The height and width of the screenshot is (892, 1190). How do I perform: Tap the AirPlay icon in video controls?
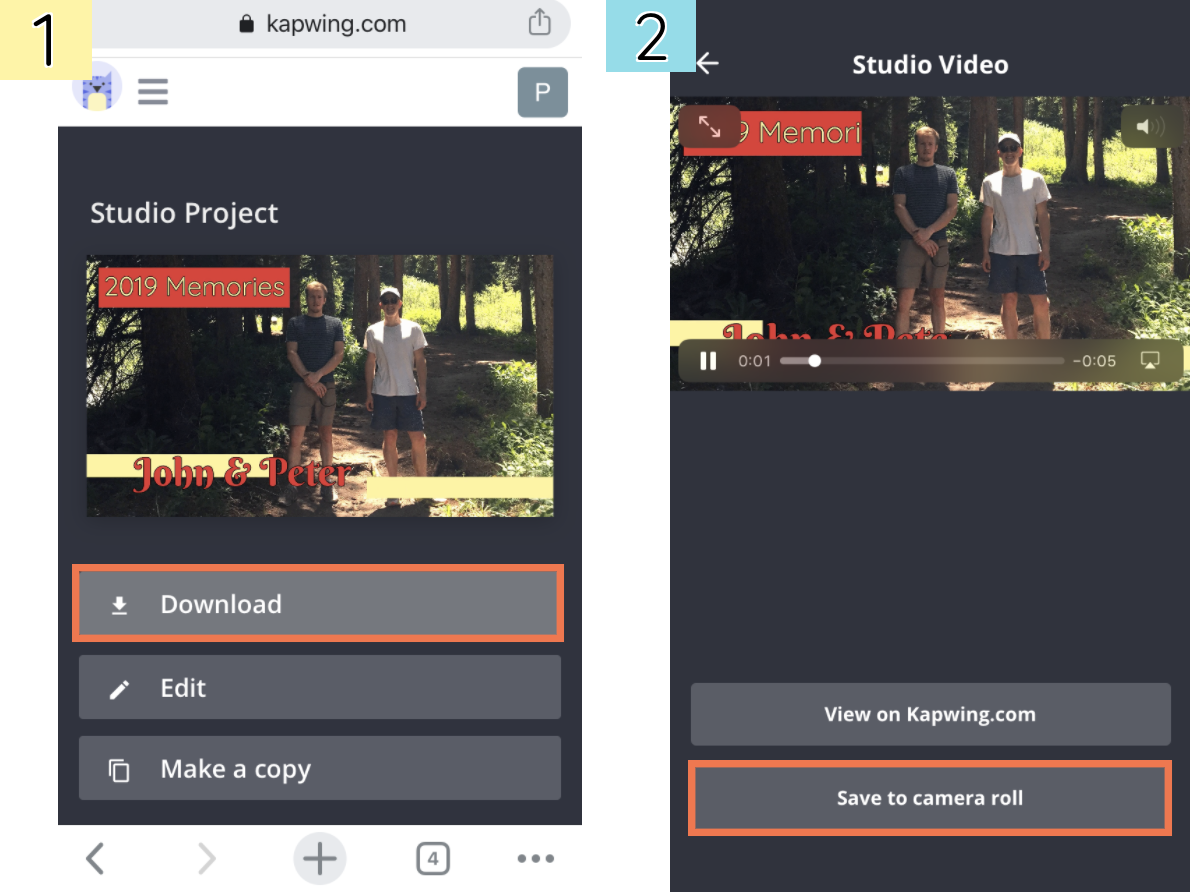[1150, 361]
